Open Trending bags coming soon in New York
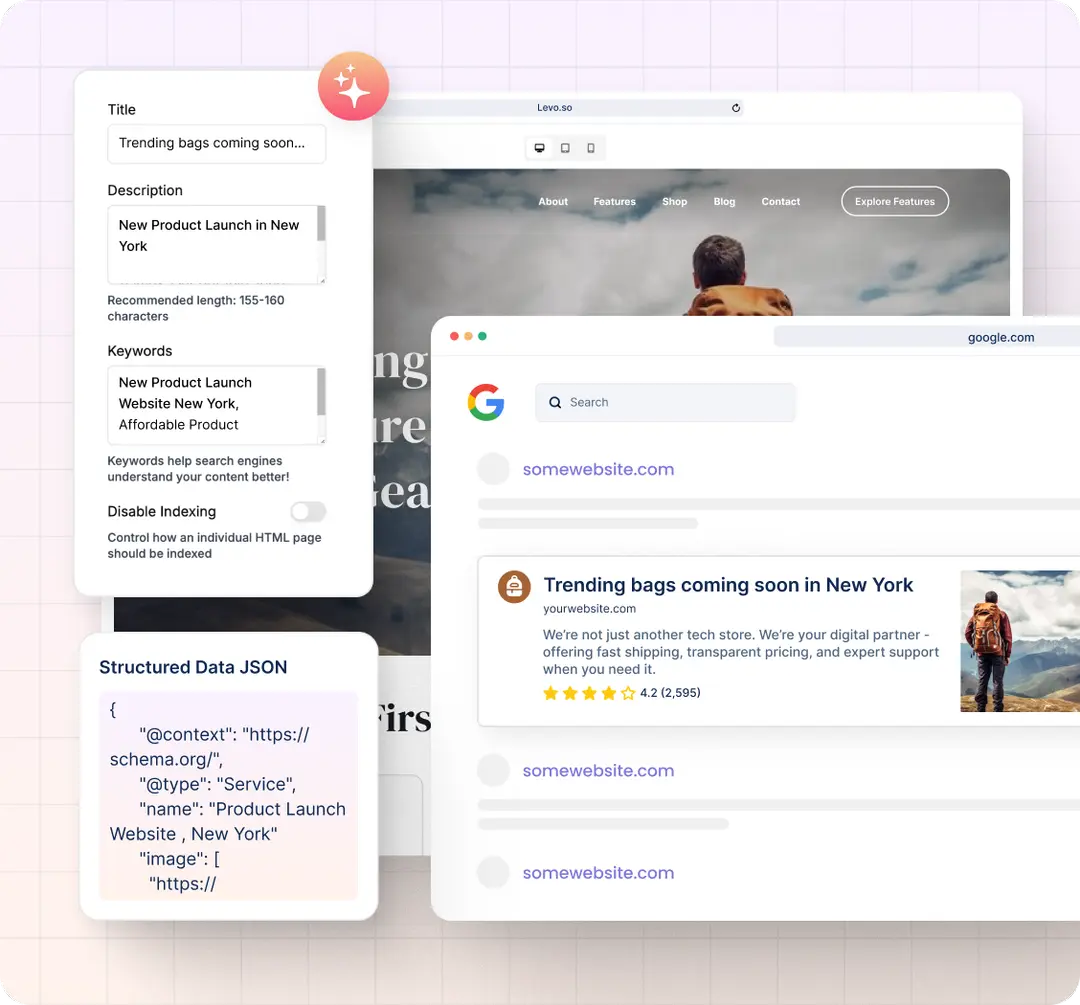The width and height of the screenshot is (1080, 1005). (x=728, y=585)
